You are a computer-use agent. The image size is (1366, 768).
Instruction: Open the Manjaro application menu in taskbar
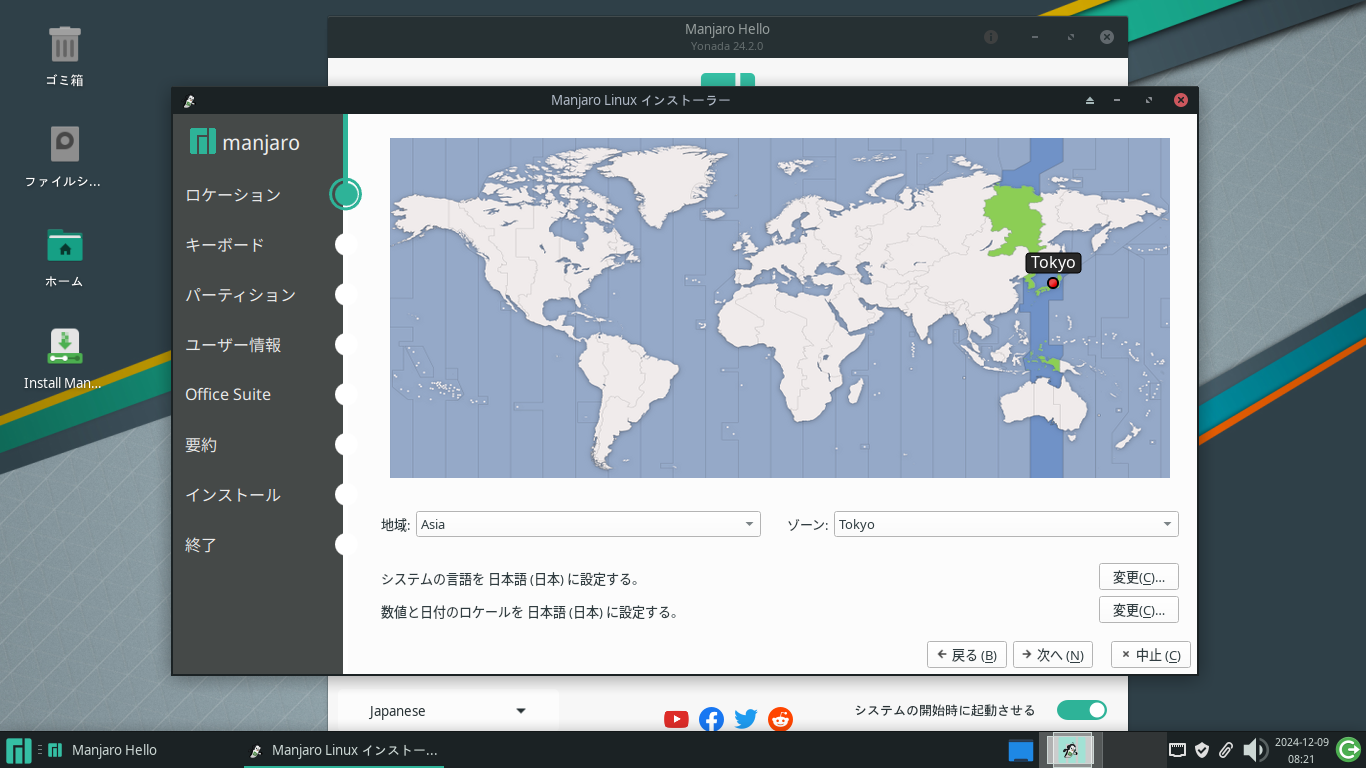tap(18, 750)
